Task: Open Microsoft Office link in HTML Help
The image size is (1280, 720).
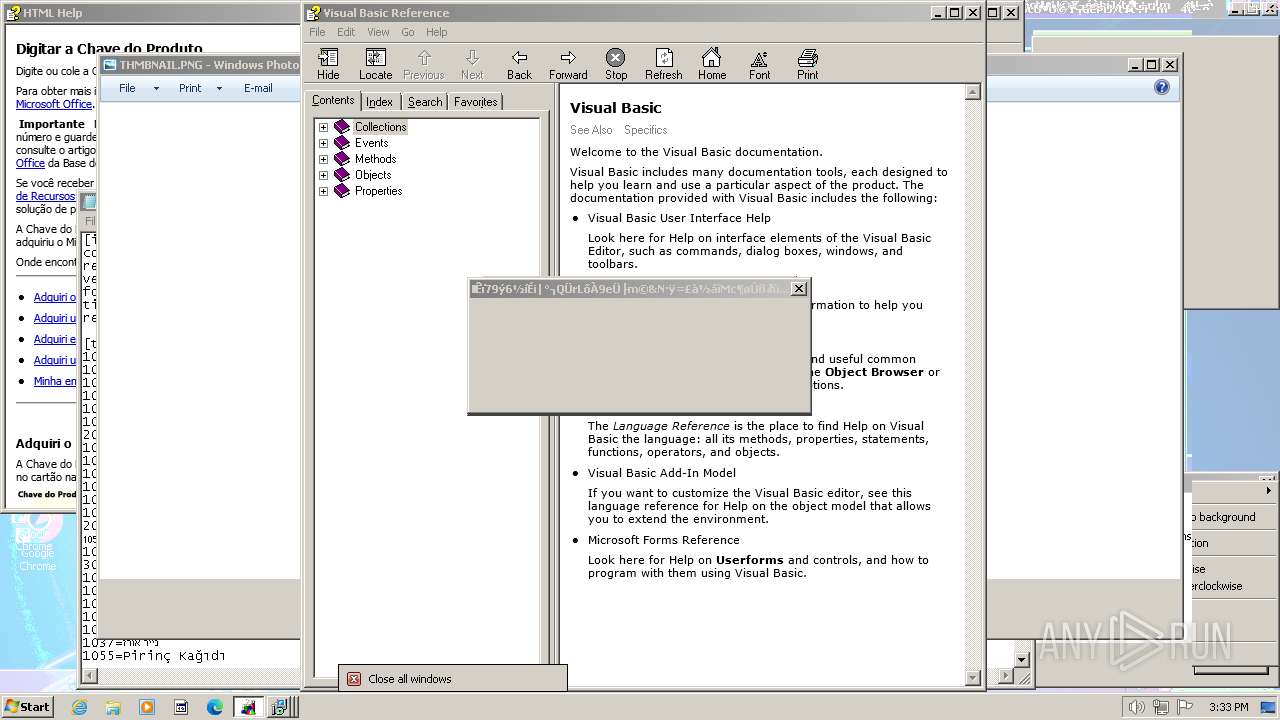Action: (x=54, y=104)
